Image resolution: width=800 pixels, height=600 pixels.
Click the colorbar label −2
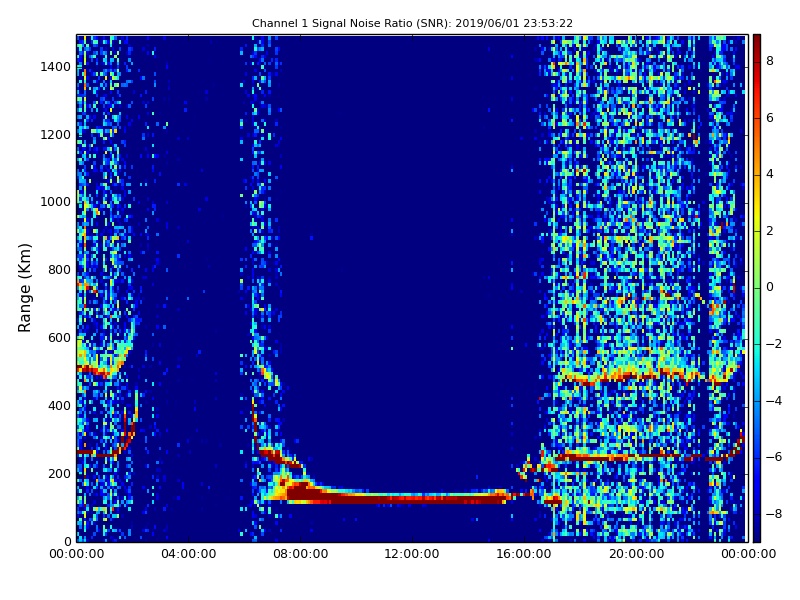click(774, 344)
